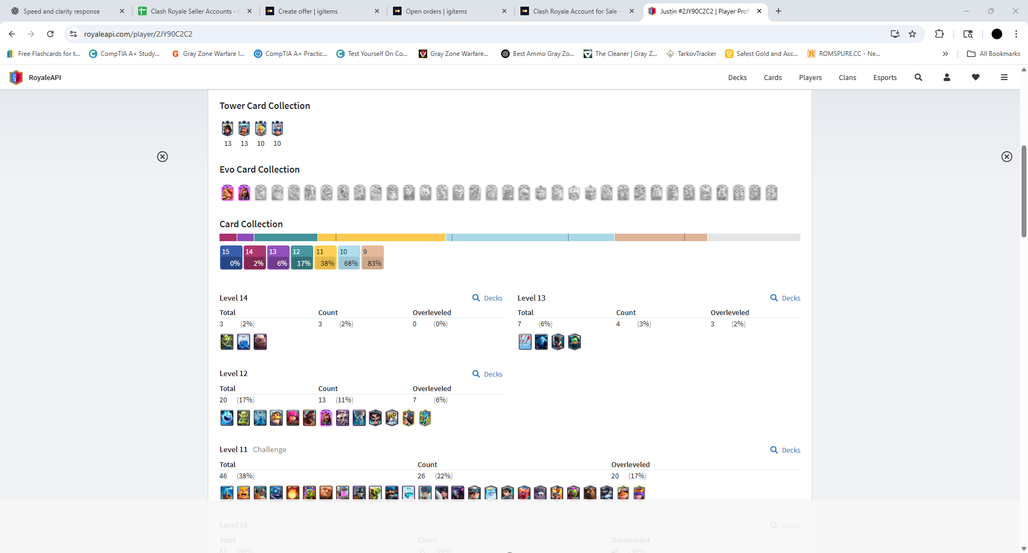Click the first card icon under Level 14

pos(227,342)
